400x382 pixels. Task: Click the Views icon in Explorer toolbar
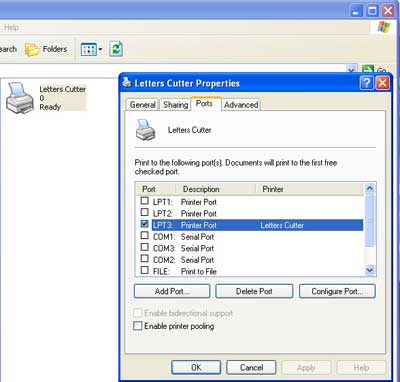(88, 50)
